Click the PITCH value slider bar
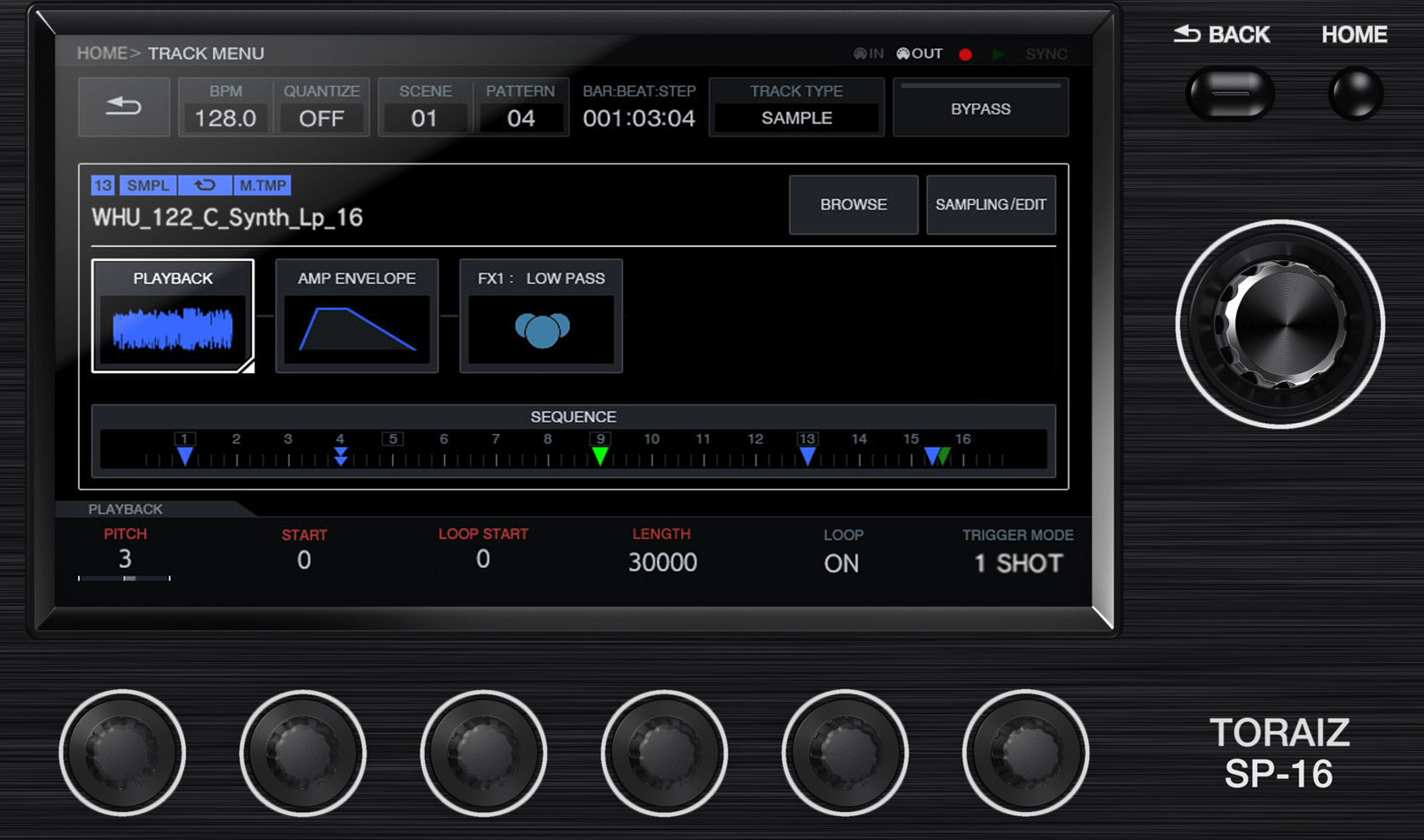The width and height of the screenshot is (1424, 840). point(124,578)
